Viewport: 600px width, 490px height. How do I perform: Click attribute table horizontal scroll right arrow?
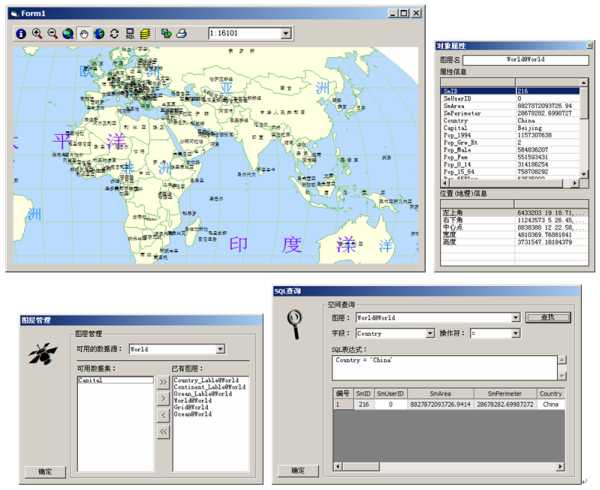click(x=575, y=184)
